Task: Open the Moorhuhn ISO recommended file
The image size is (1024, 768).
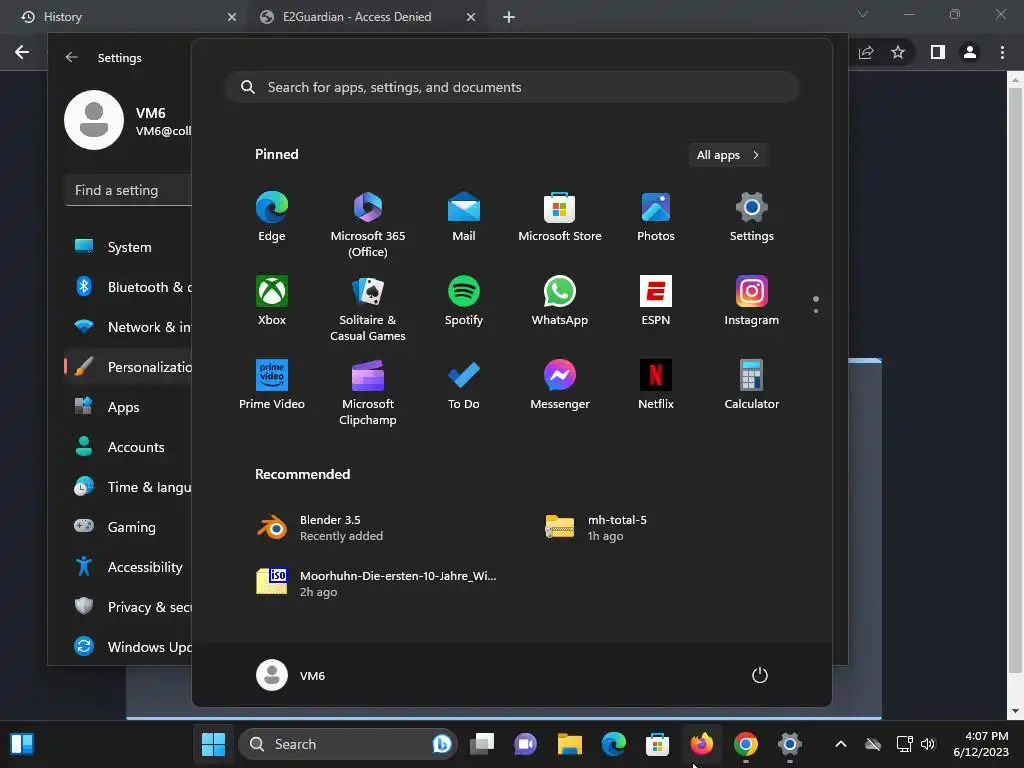Action: [376, 583]
